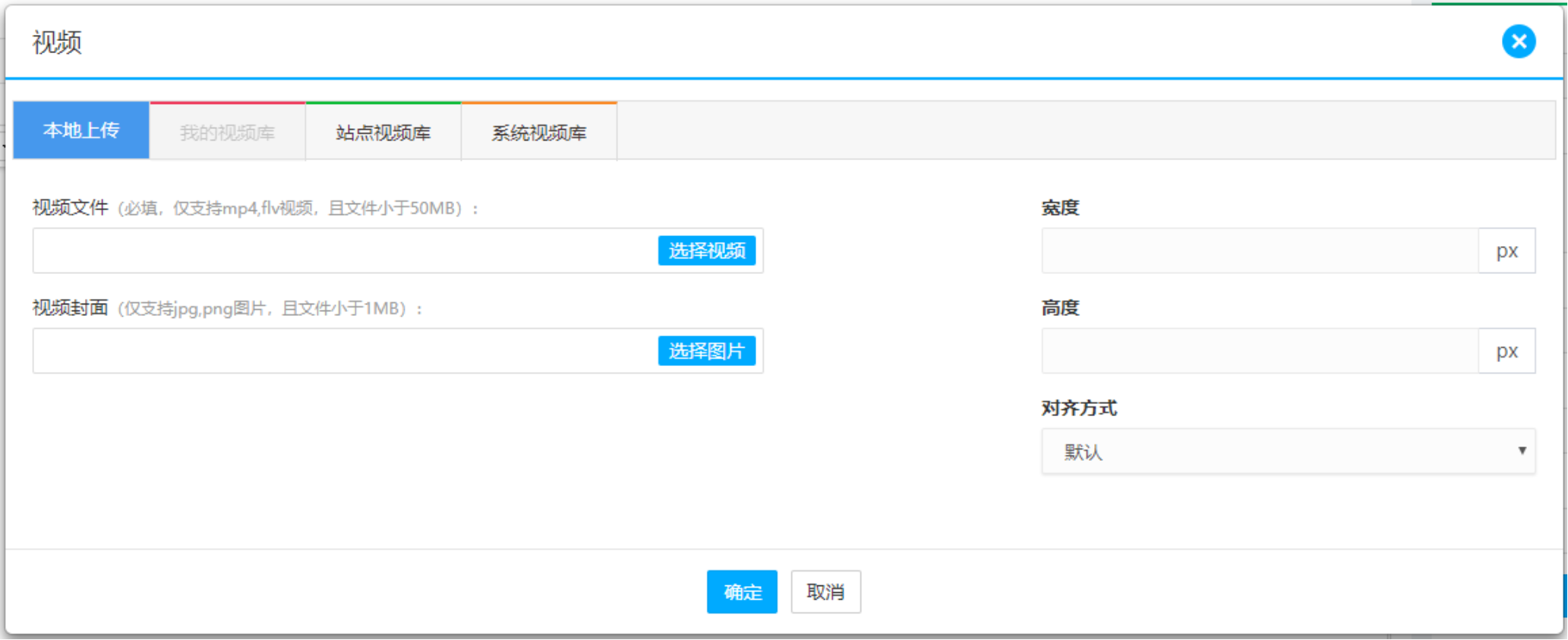Click the 对齐方式 label text

1078,408
